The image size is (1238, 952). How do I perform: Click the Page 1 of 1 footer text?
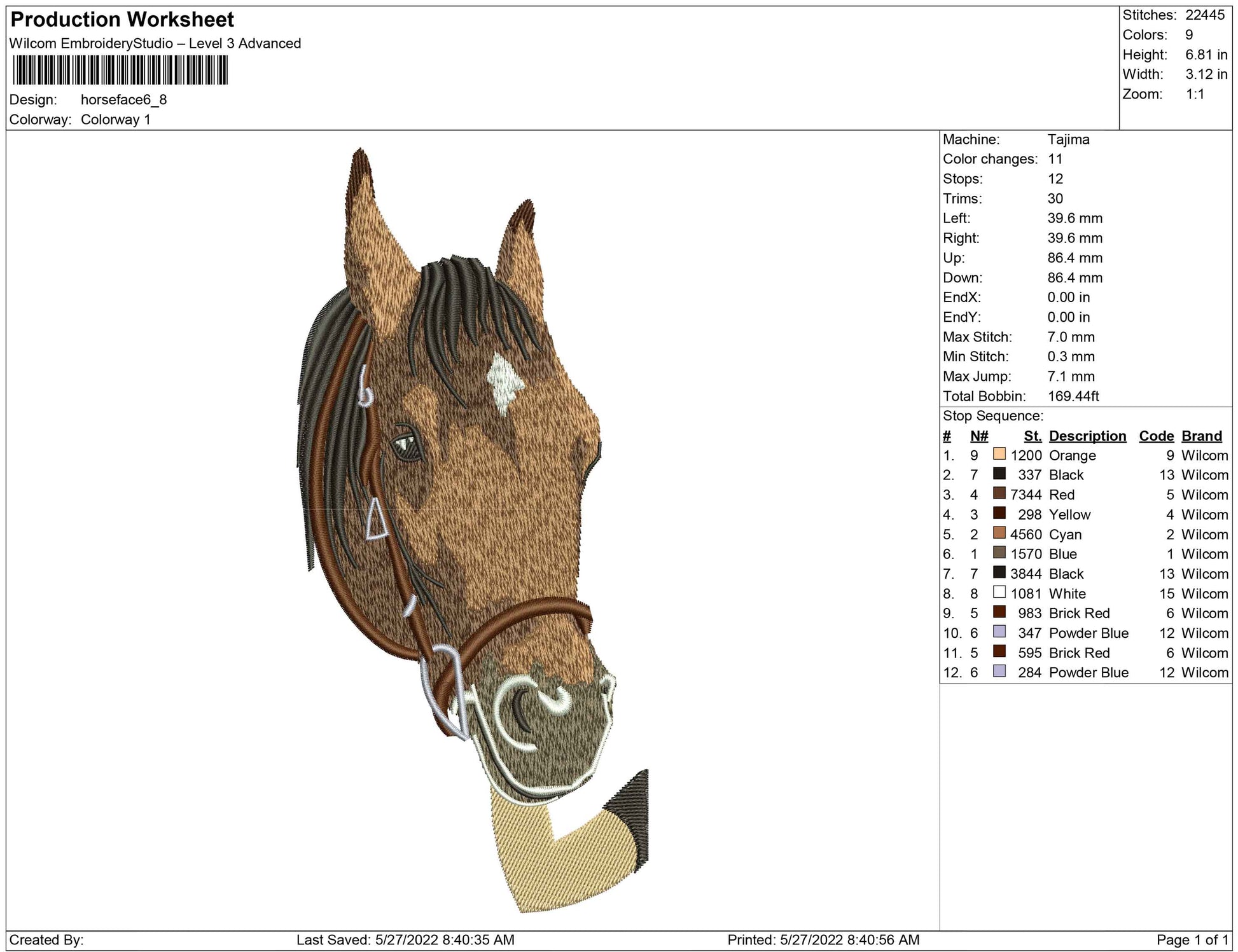pos(1192,940)
